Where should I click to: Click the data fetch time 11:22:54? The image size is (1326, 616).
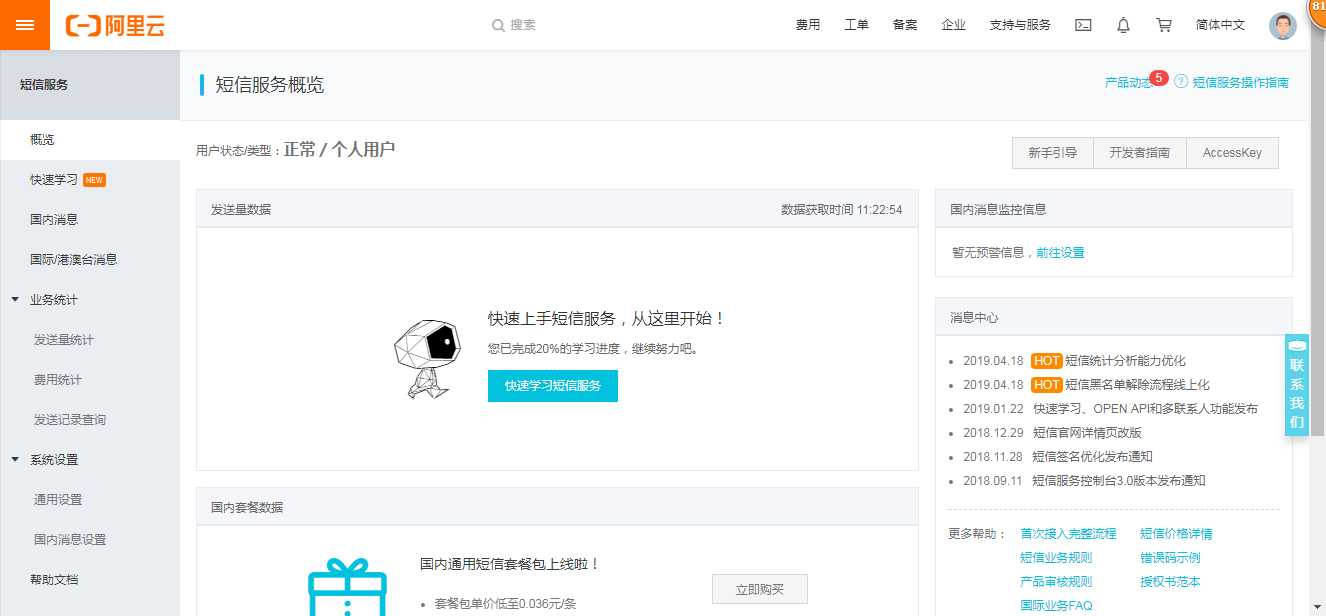pyautogui.click(x=879, y=210)
